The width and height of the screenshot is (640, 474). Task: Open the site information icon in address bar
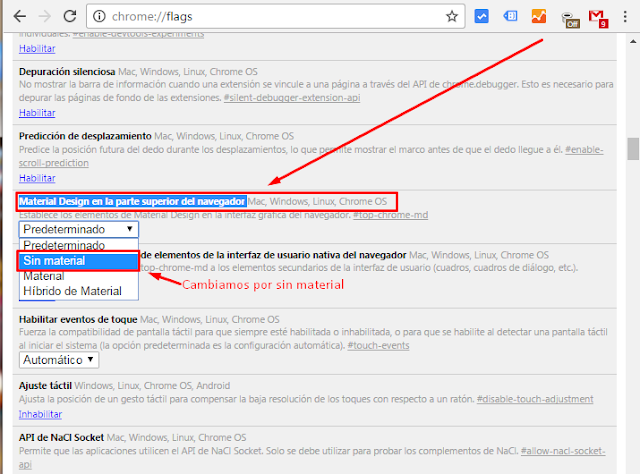point(99,16)
